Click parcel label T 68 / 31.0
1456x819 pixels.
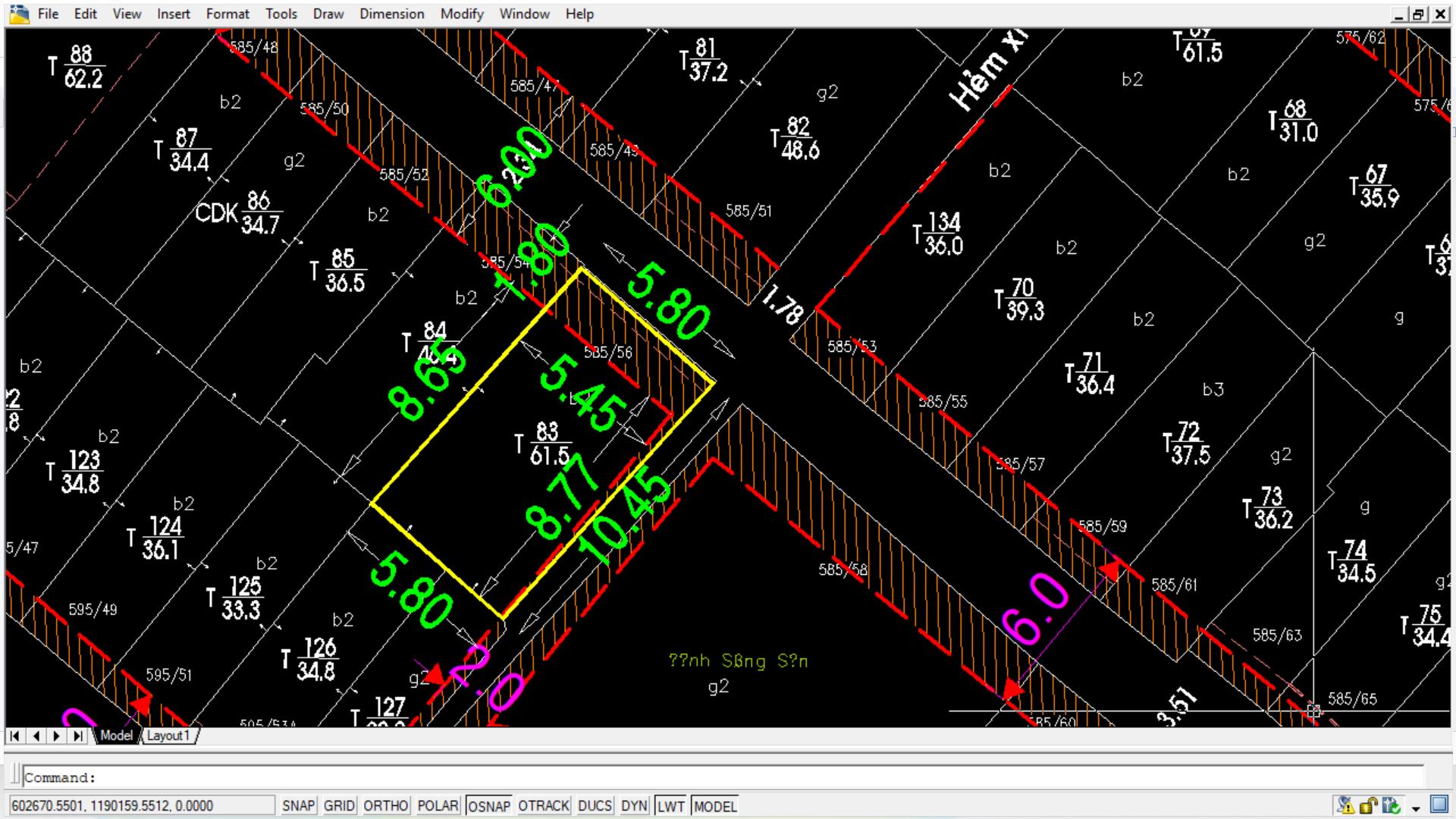click(1294, 121)
